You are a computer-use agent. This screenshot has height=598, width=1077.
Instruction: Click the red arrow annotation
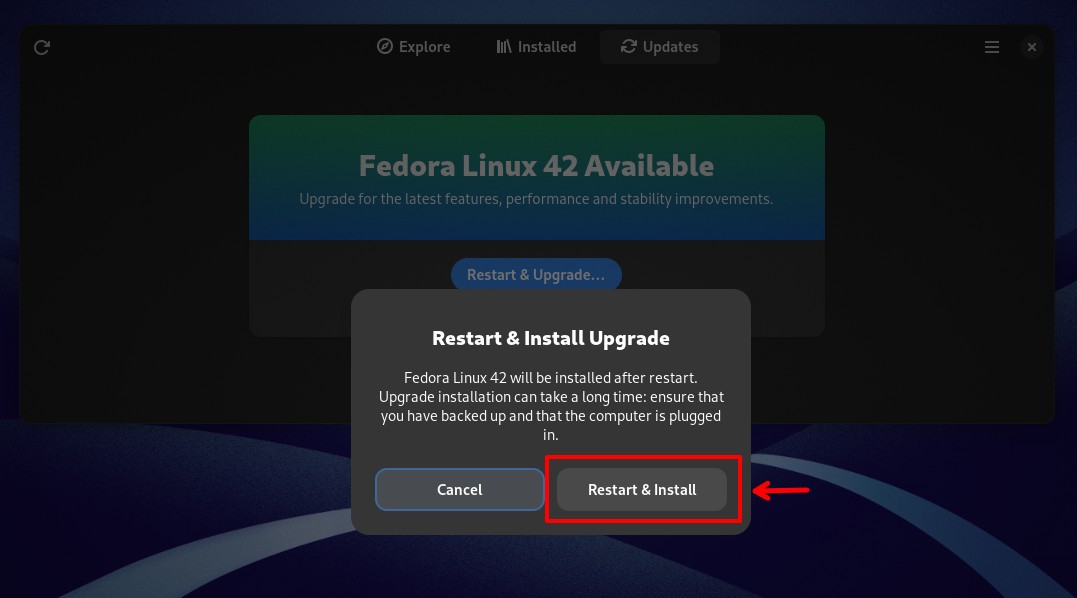point(781,490)
